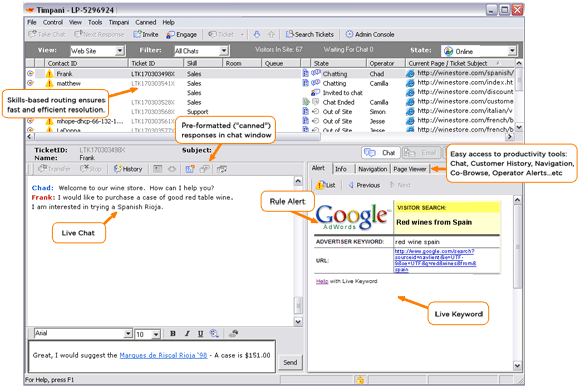Sort by Contact ID column header
This screenshot has height=387, width=580.
pos(86,63)
